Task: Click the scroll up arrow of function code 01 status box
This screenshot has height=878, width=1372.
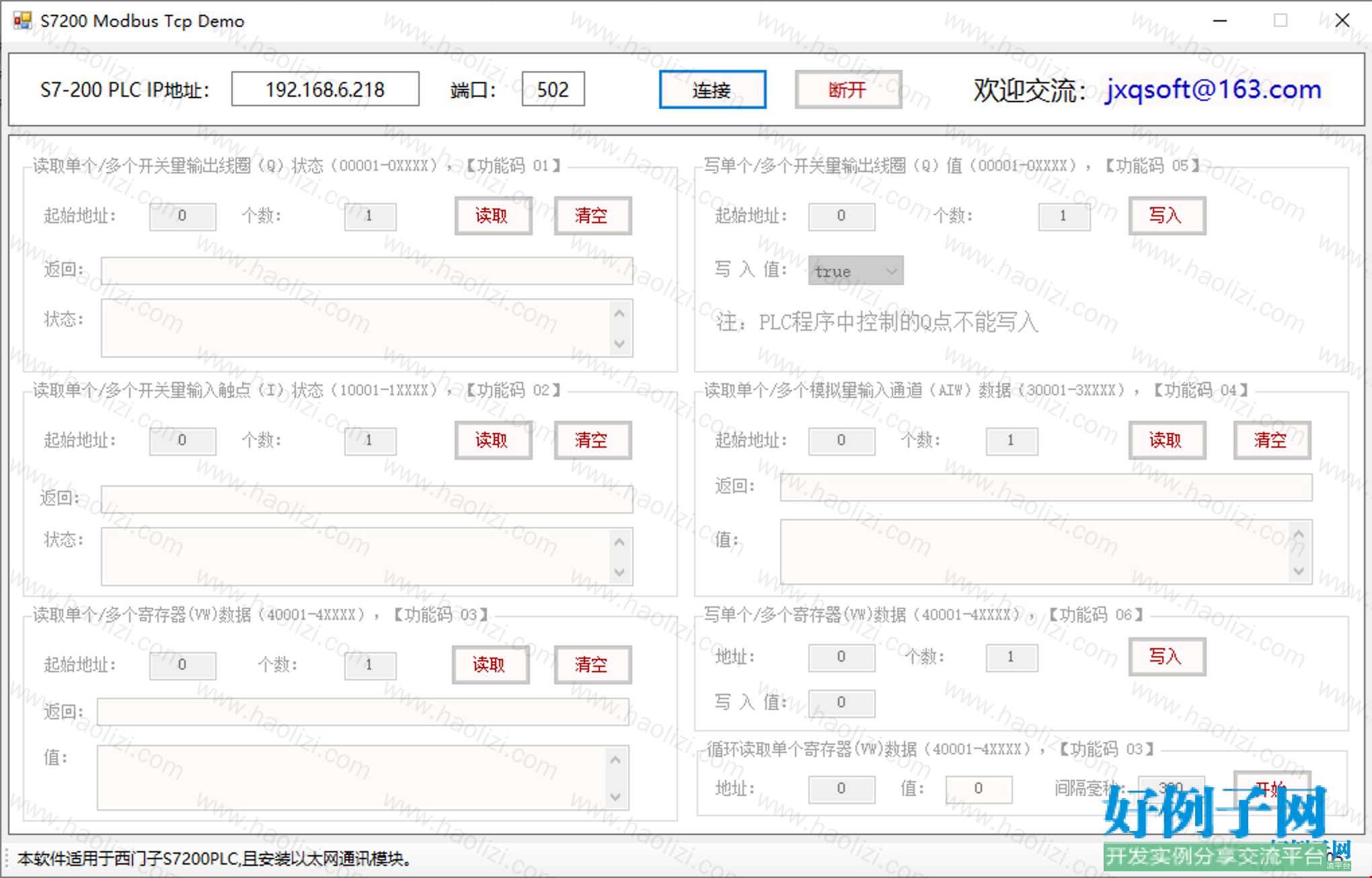Action: [x=619, y=313]
